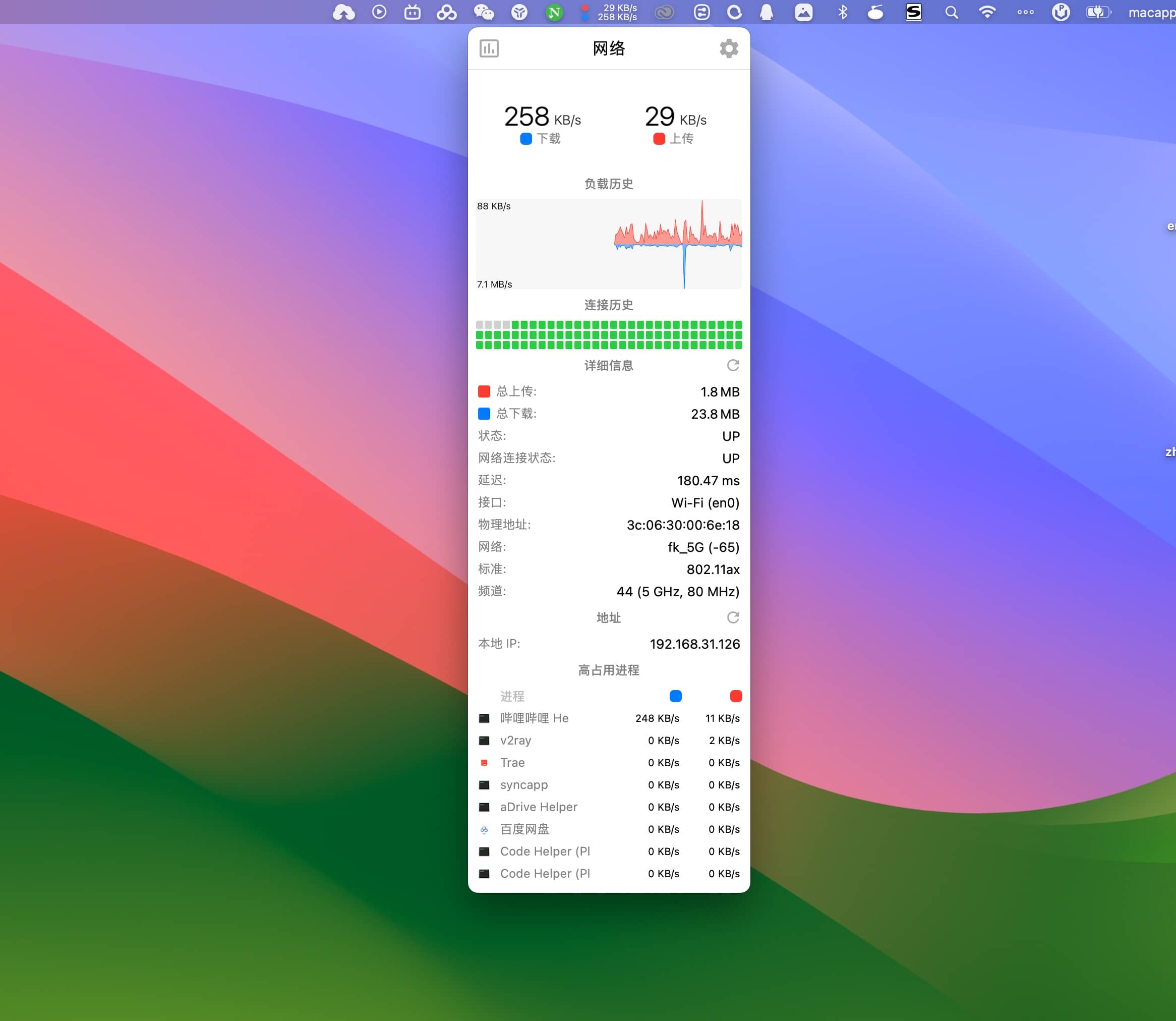Select the v2ray process row

pos(608,741)
